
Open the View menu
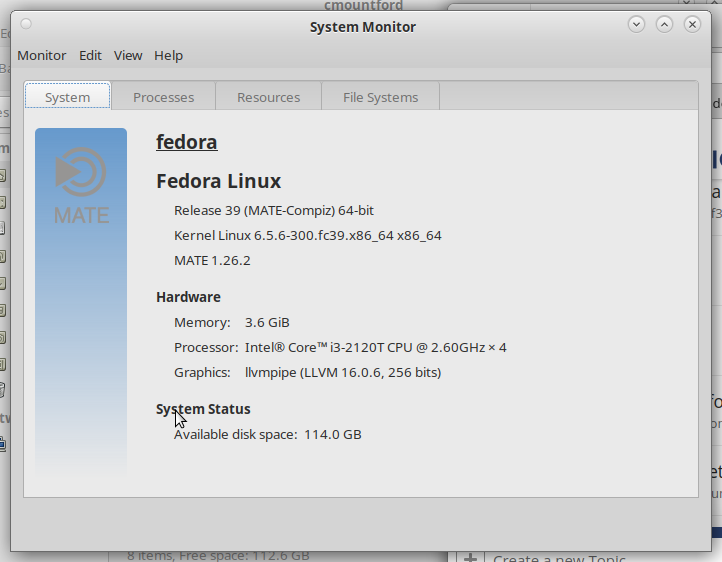pyautogui.click(x=128, y=56)
